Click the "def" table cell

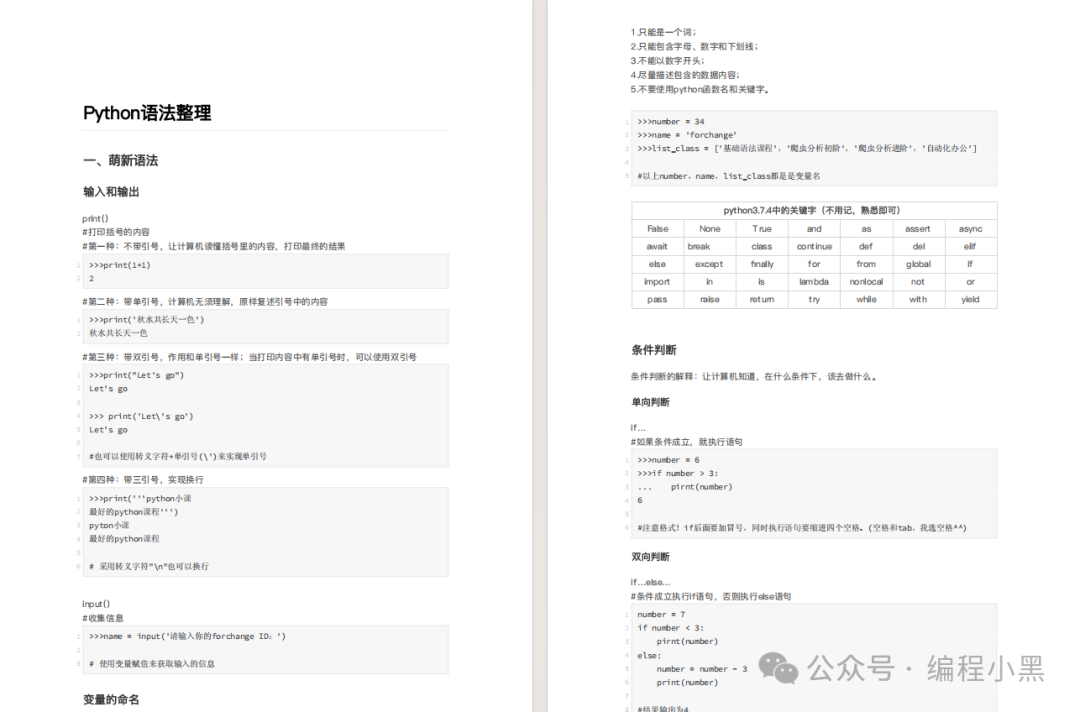pos(866,247)
